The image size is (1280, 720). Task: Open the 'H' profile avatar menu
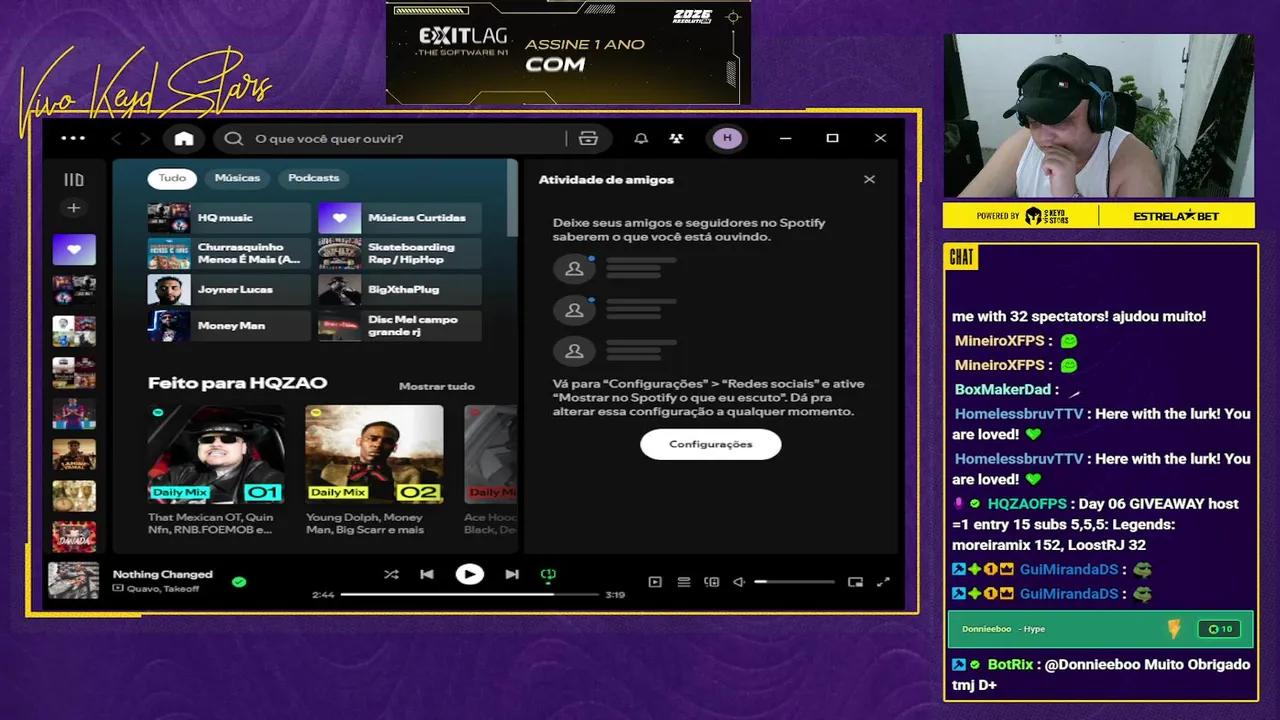(x=727, y=138)
